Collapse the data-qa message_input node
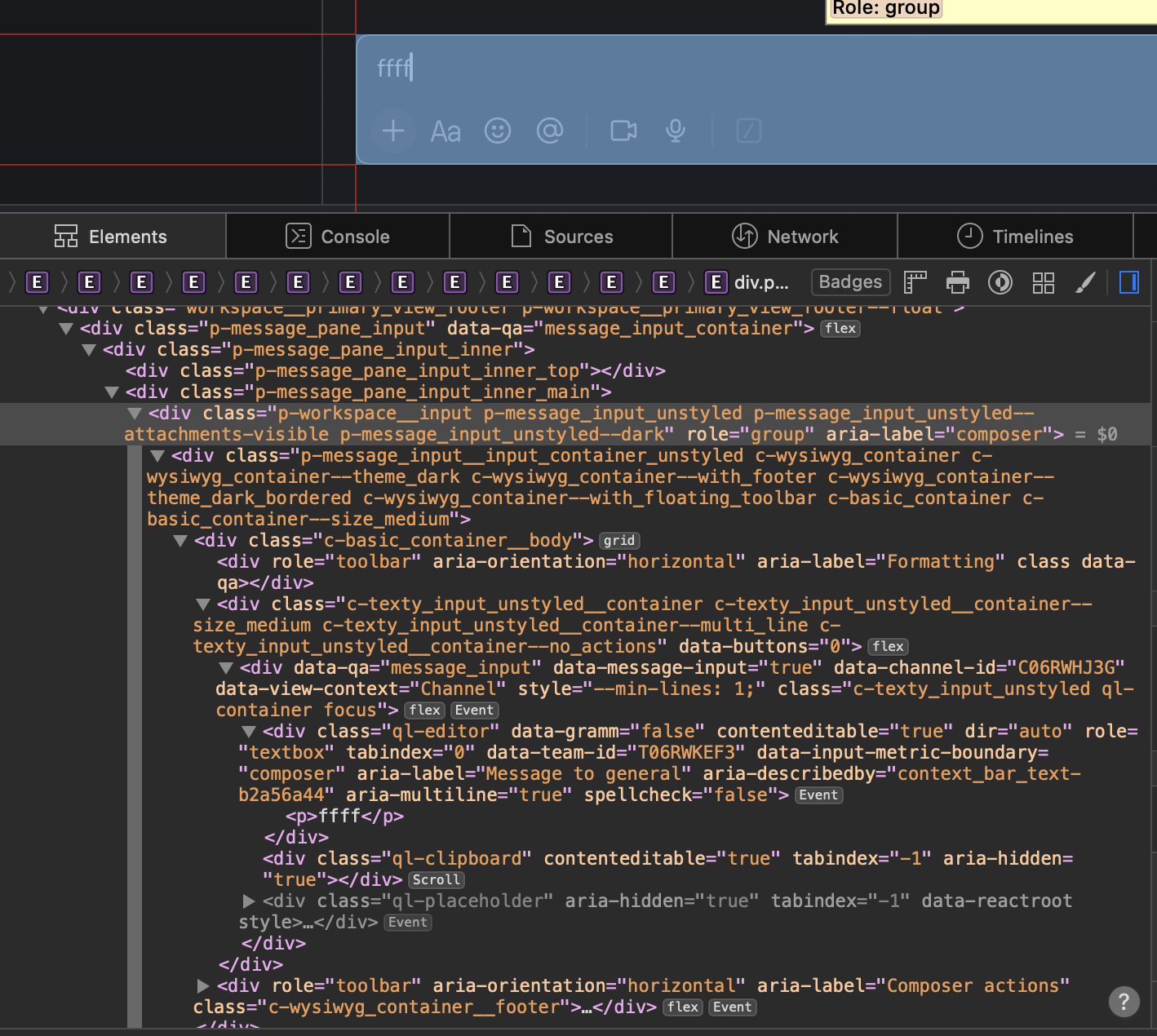Viewport: 1157px width, 1036px height. [x=226, y=668]
